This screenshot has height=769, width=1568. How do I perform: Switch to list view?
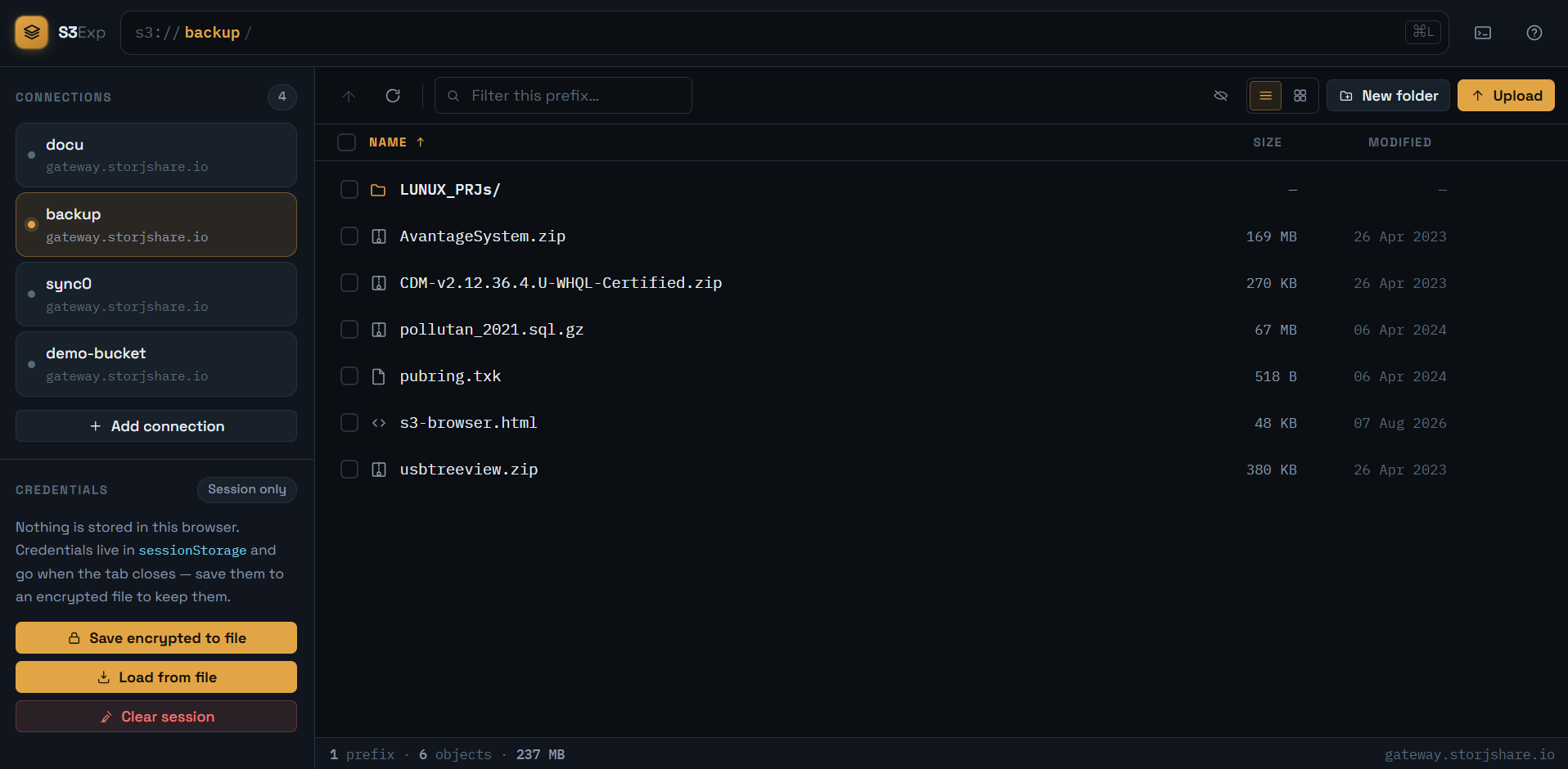[1265, 96]
